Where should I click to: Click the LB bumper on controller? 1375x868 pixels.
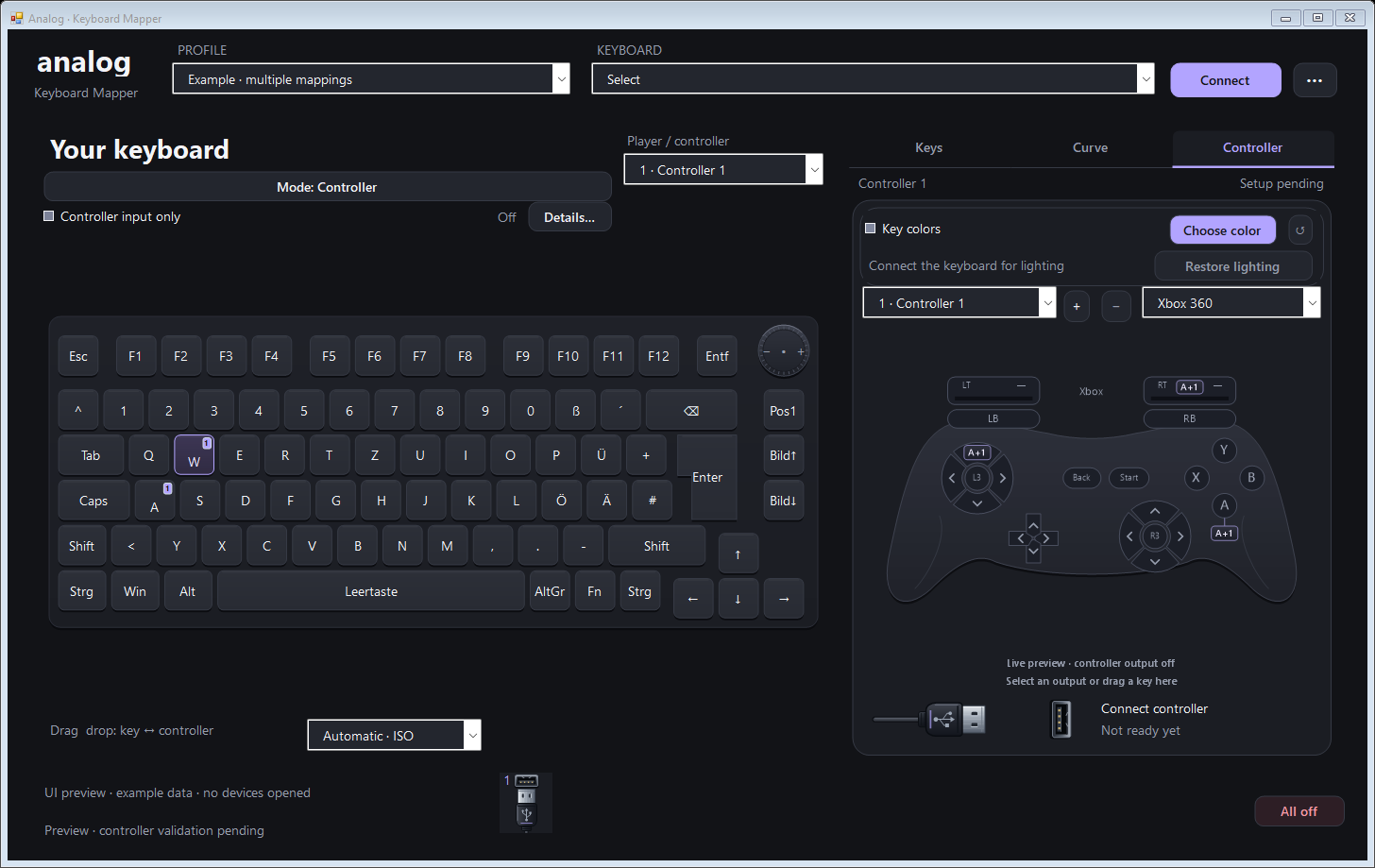pyautogui.click(x=993, y=418)
